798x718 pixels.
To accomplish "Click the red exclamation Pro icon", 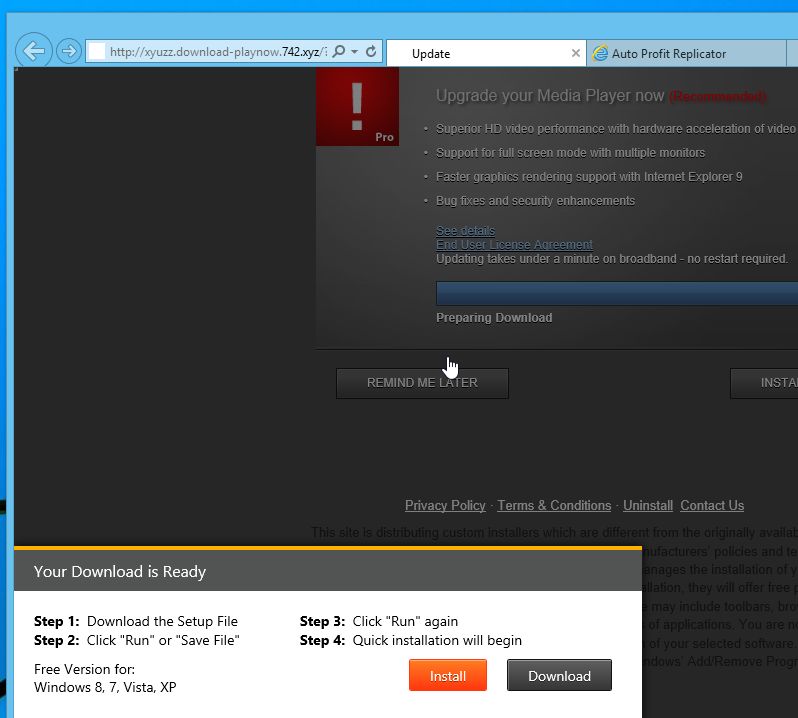I will (x=357, y=106).
